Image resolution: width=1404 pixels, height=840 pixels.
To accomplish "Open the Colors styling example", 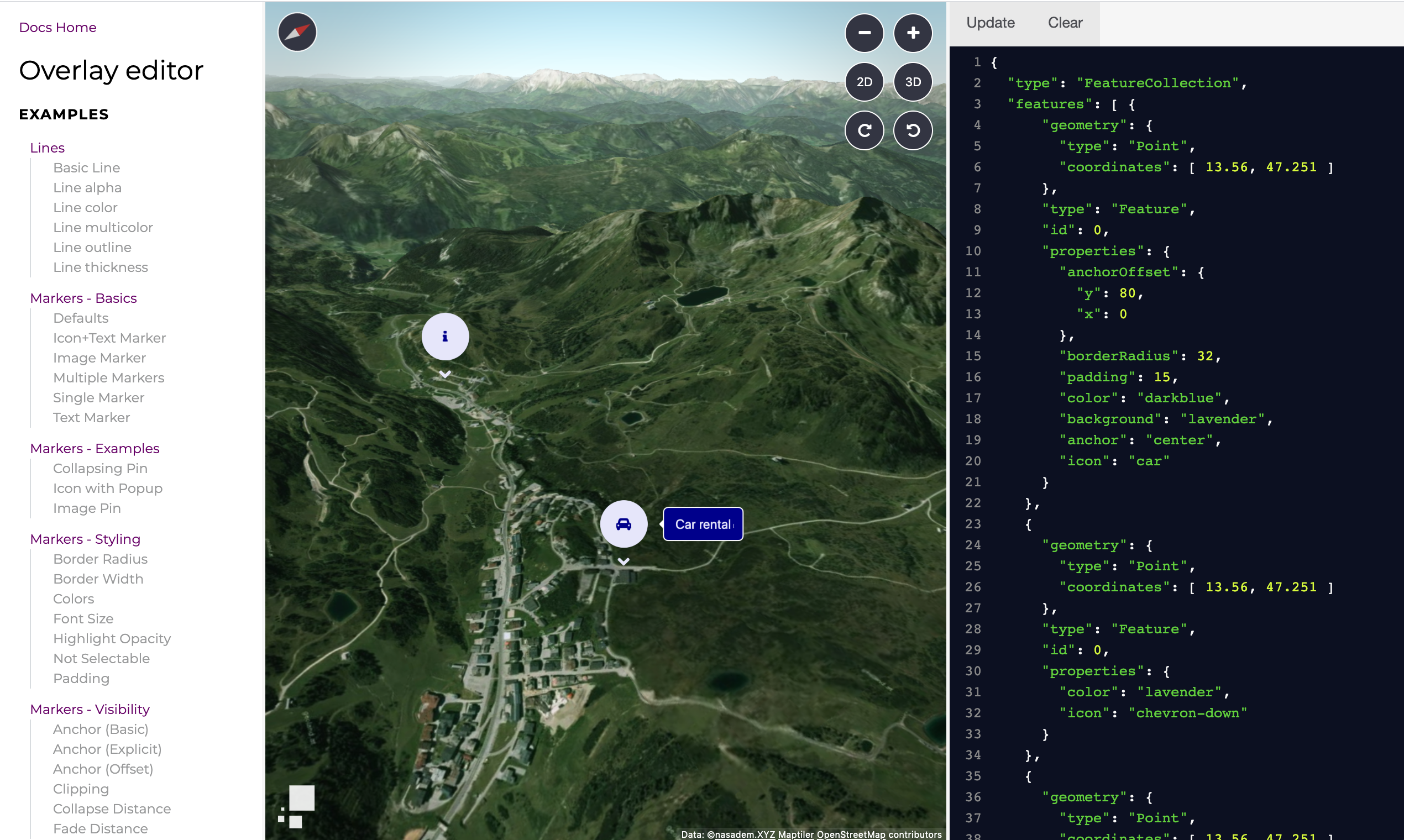I will [x=74, y=599].
